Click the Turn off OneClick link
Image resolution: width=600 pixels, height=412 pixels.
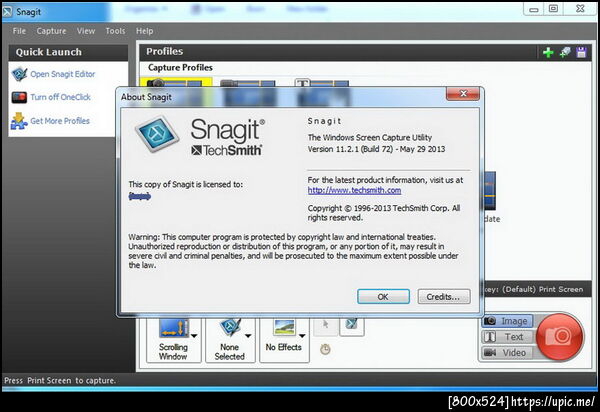click(60, 97)
